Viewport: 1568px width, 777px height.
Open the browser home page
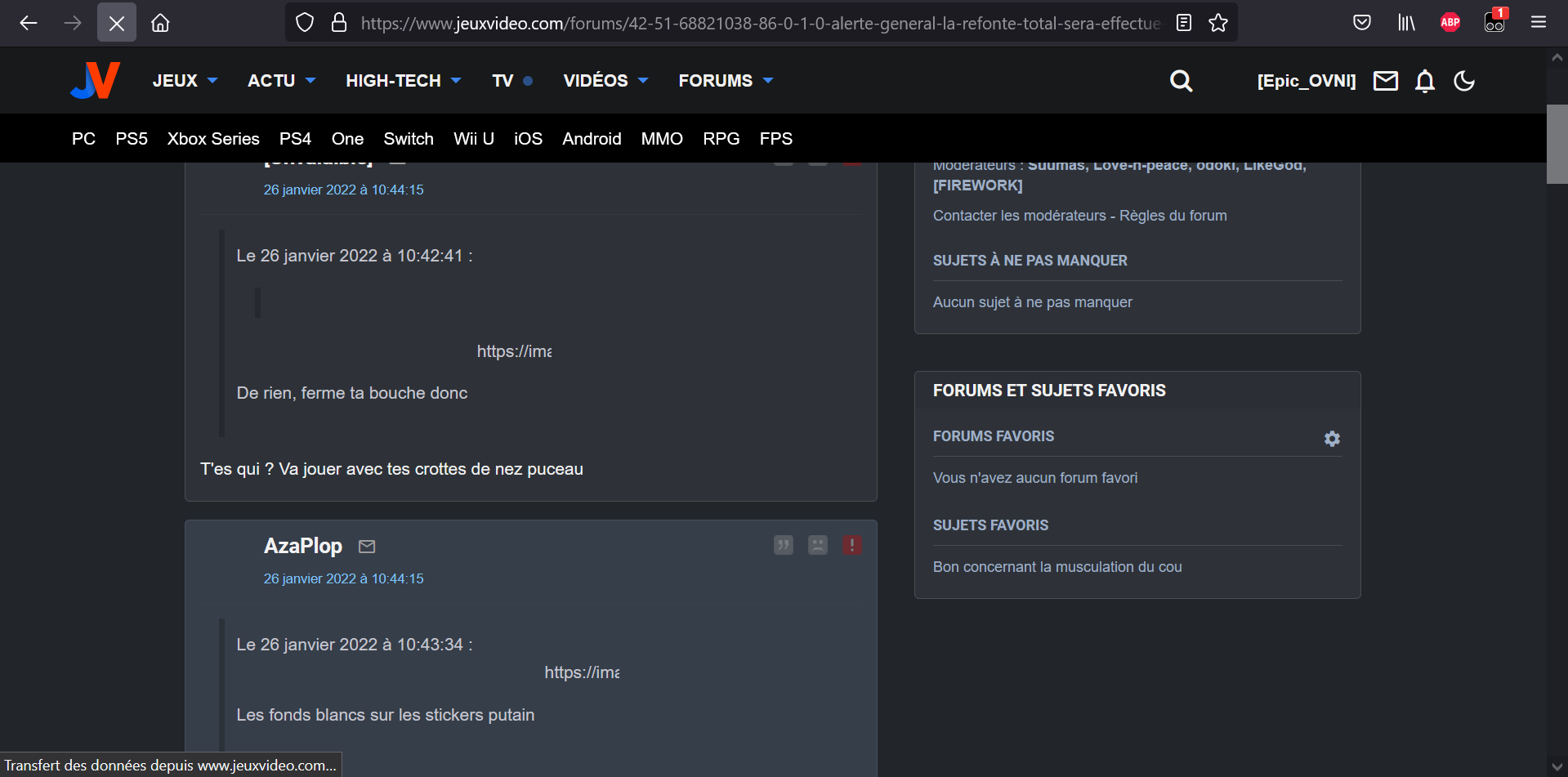[x=160, y=23]
